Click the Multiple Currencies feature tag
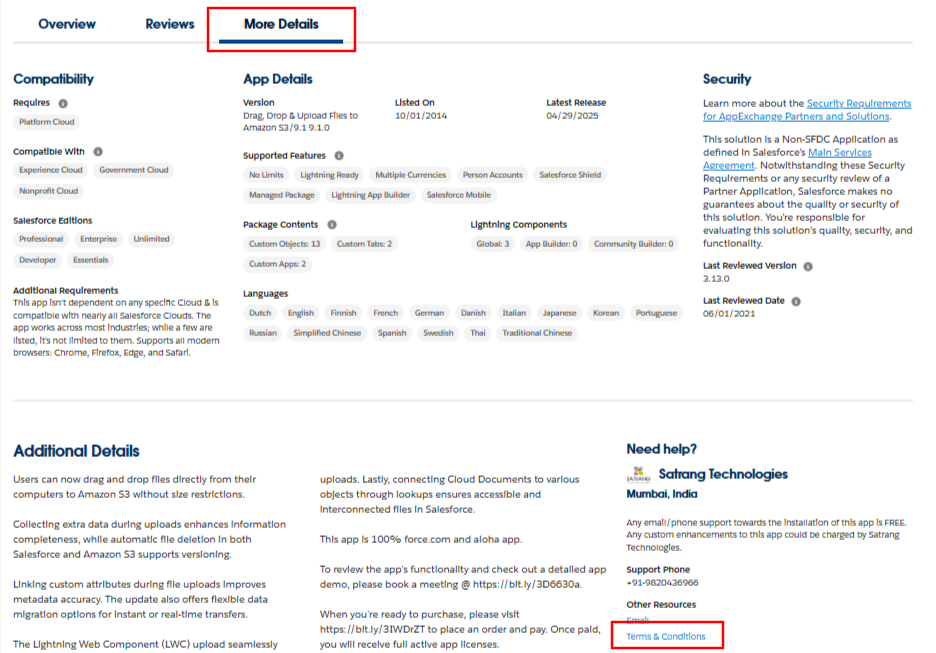936x653 pixels. coord(411,175)
